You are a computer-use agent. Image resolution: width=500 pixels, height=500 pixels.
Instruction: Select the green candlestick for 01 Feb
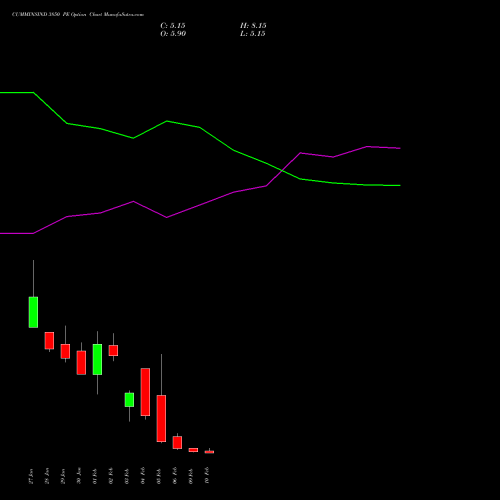[x=97, y=359]
